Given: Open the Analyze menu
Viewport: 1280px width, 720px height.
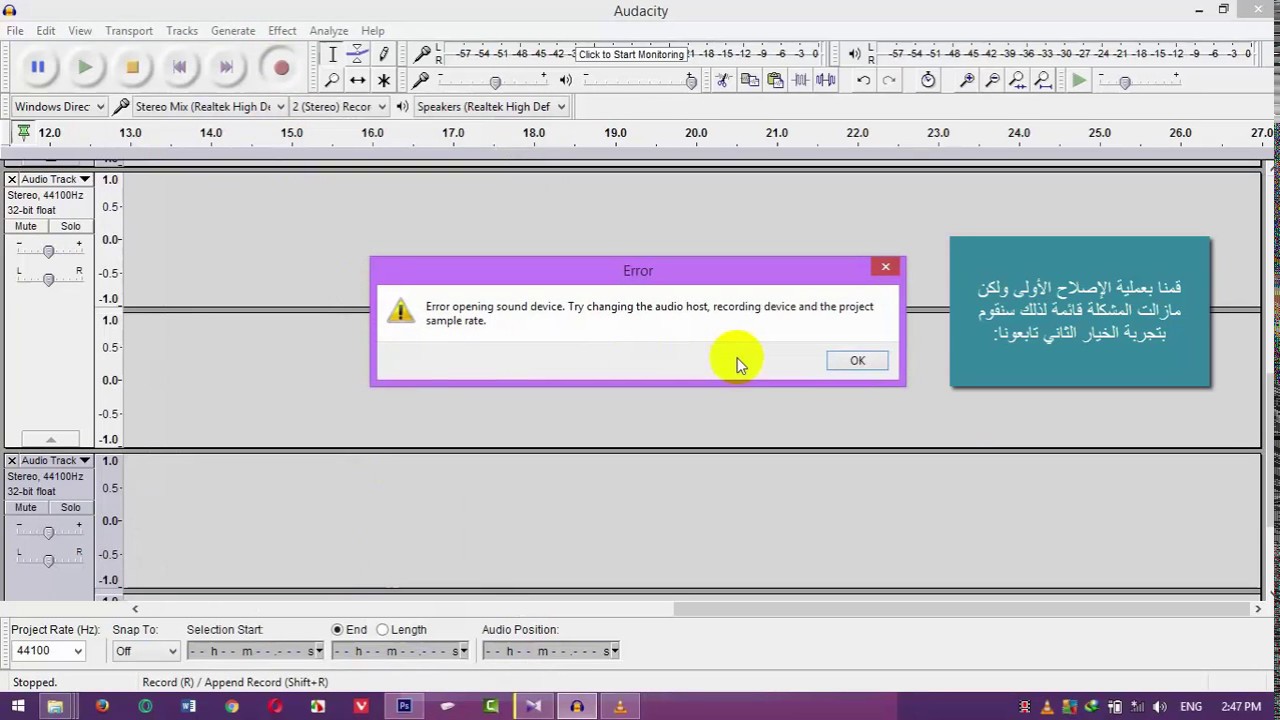Looking at the screenshot, I should point(329,31).
